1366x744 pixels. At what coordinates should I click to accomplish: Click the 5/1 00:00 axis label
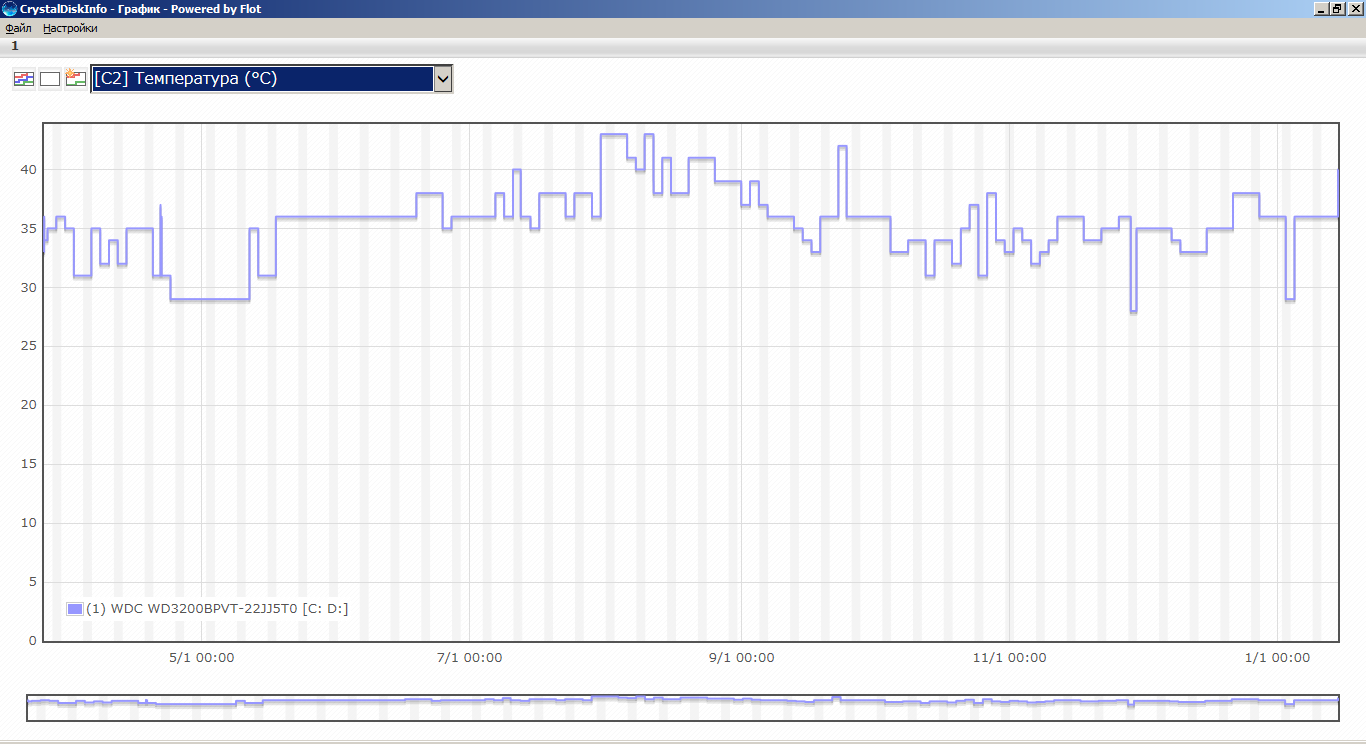[x=201, y=657]
